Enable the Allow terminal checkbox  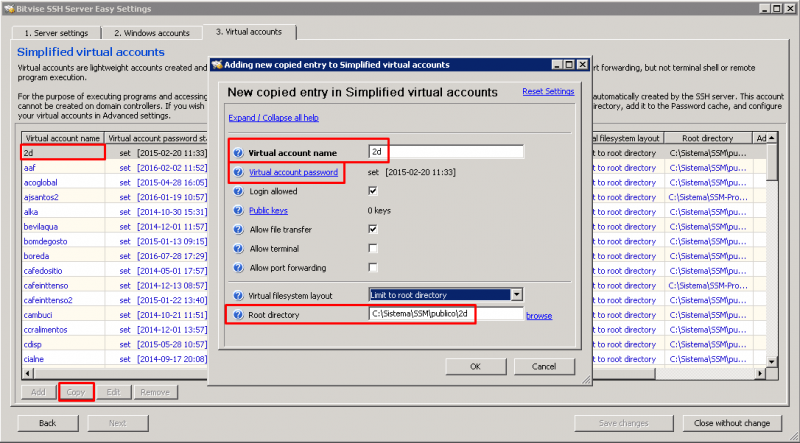coord(373,249)
